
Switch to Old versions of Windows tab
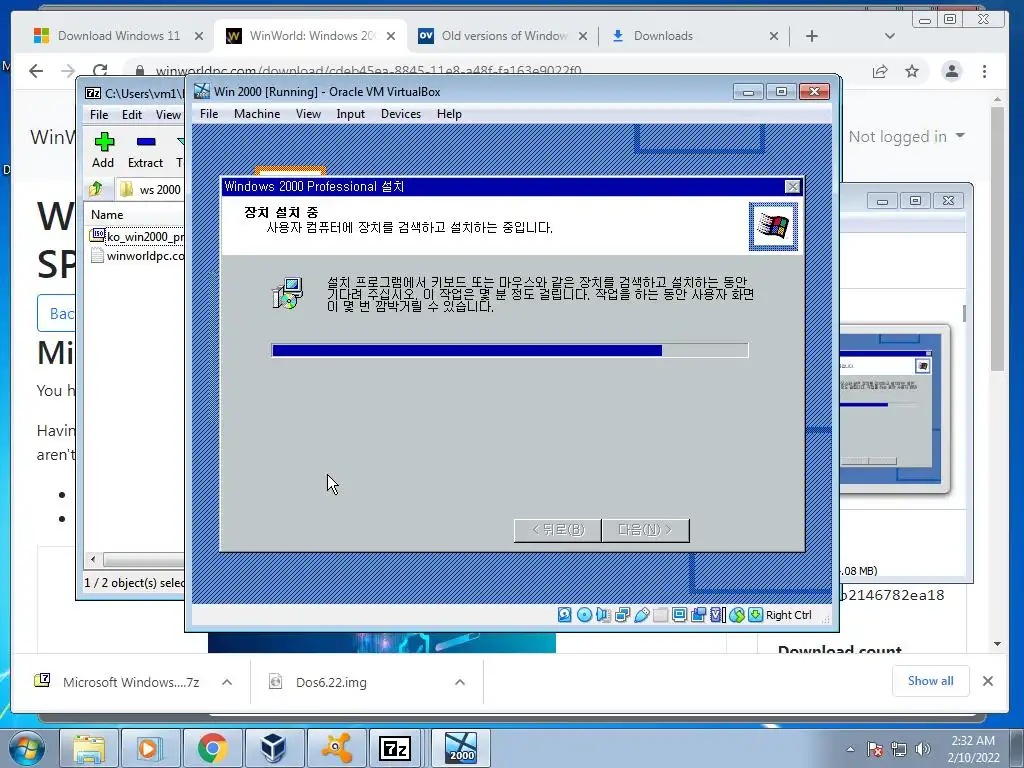coord(504,36)
